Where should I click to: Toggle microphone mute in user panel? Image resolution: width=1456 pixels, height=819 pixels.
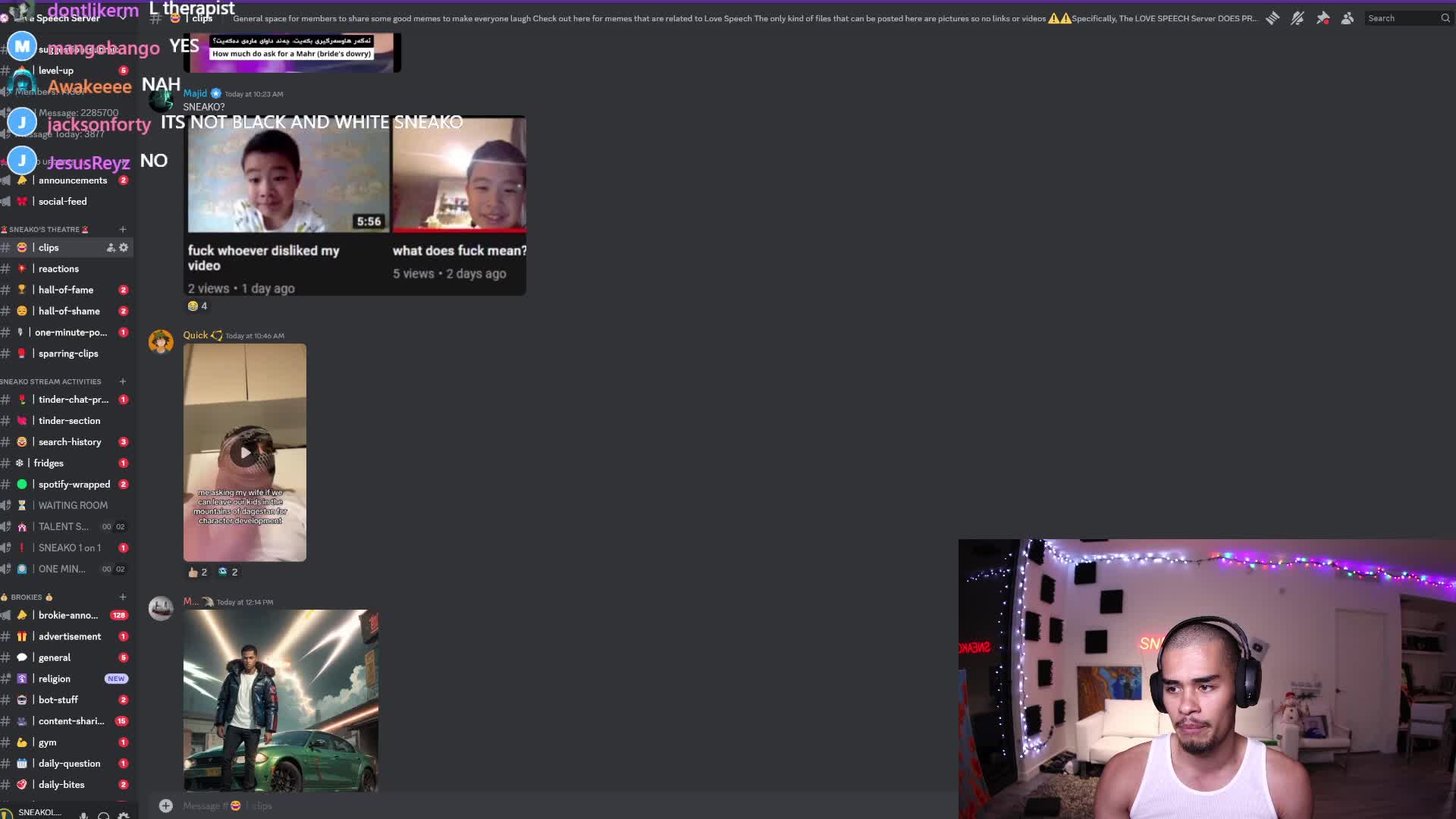(x=83, y=815)
